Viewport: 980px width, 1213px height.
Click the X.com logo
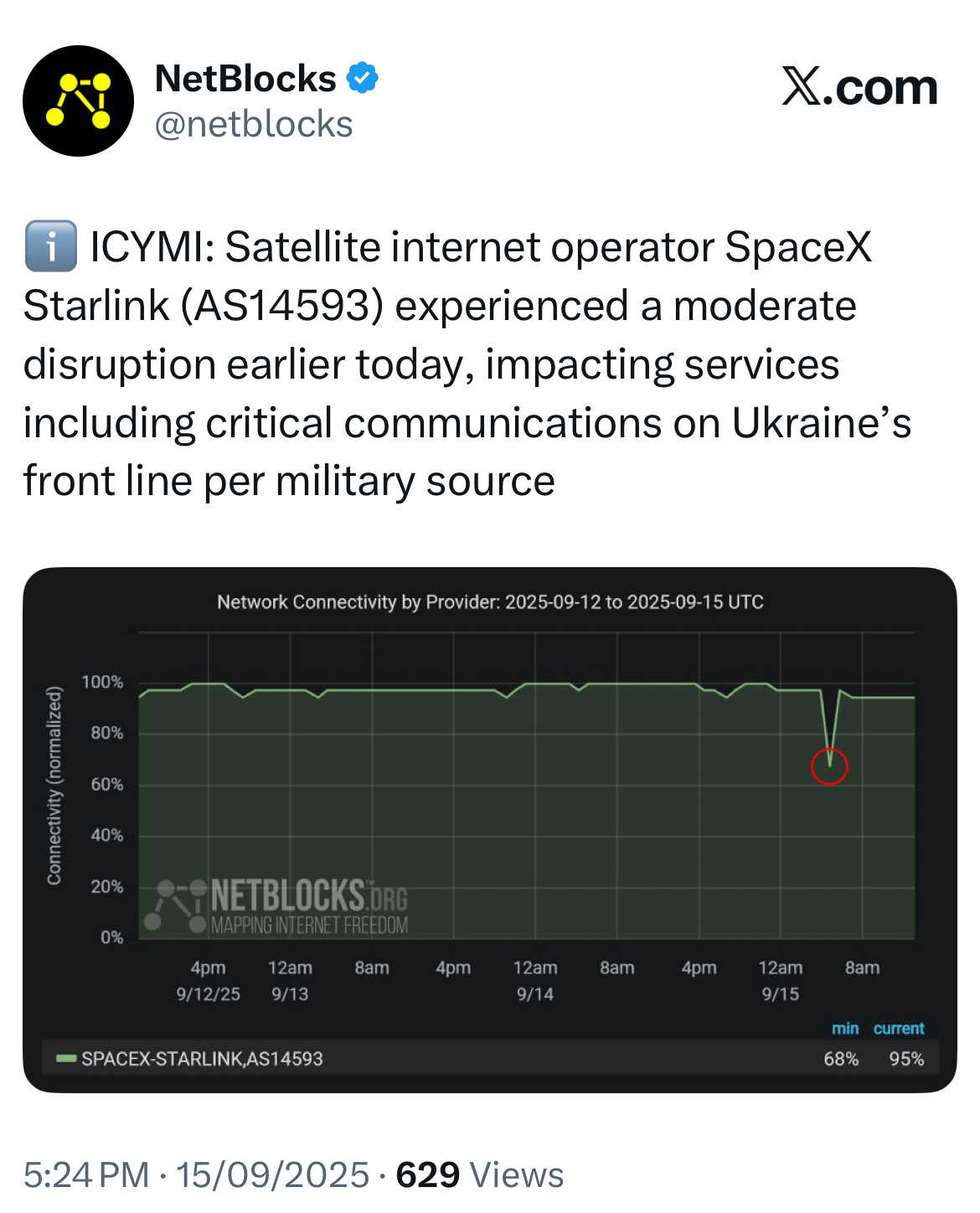pyautogui.click(x=859, y=87)
